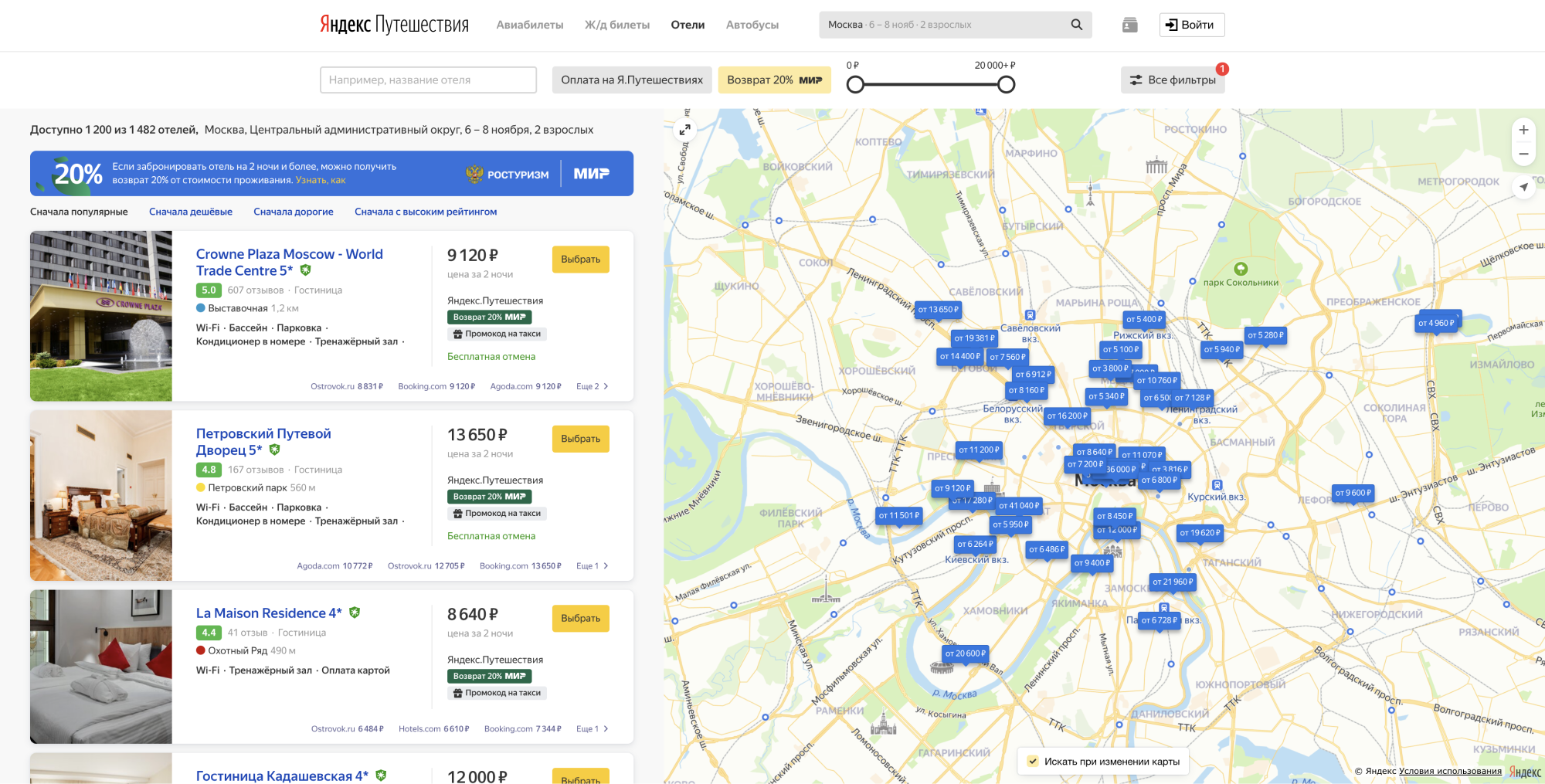The image size is (1545, 784).
Task: Open the Яндекс Путешествия logo
Action: (x=394, y=25)
